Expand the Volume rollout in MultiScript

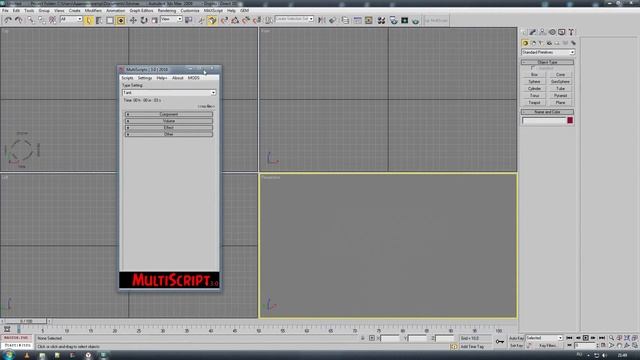pos(169,121)
